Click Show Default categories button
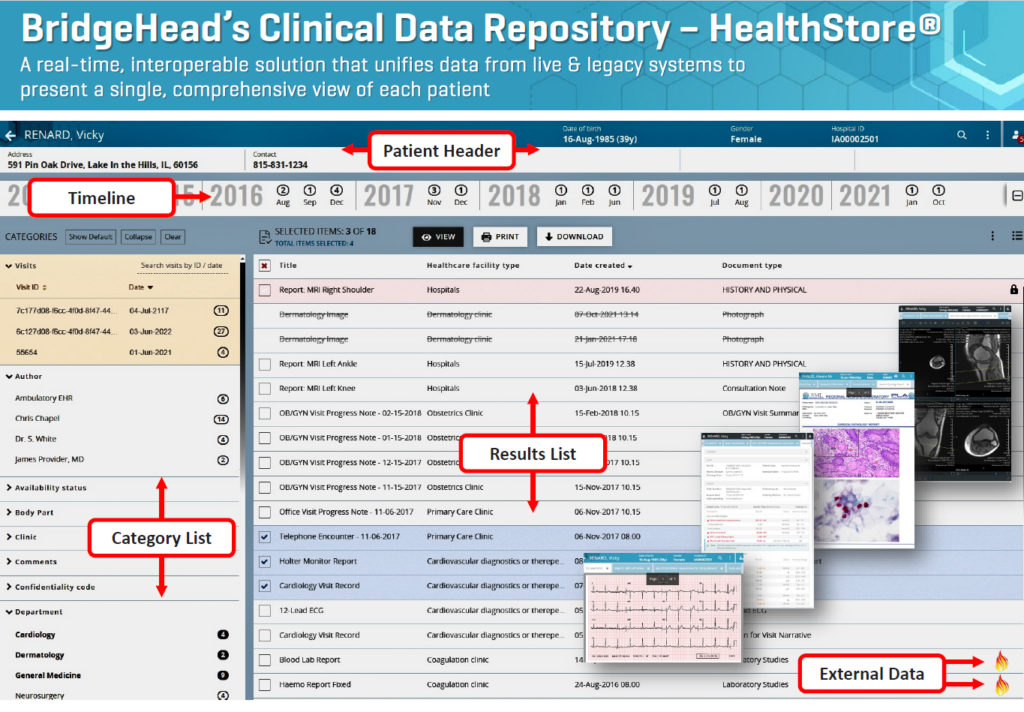The width and height of the screenshot is (1024, 712). point(91,237)
